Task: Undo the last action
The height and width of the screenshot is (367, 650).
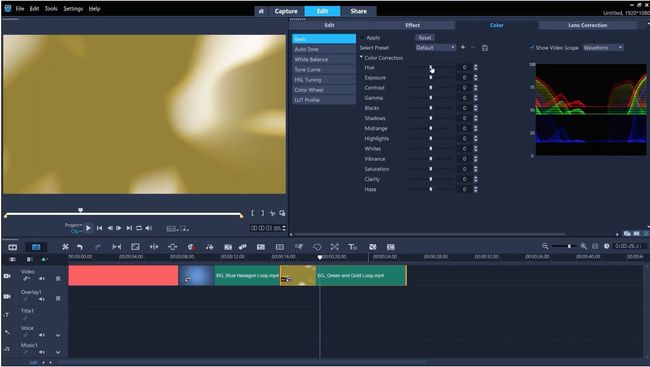Action: click(80, 247)
